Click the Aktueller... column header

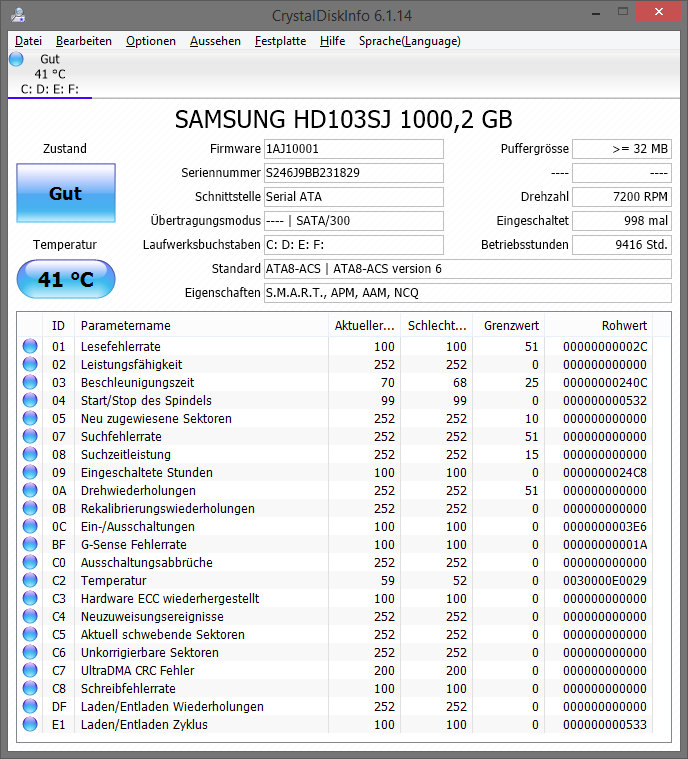(x=365, y=325)
